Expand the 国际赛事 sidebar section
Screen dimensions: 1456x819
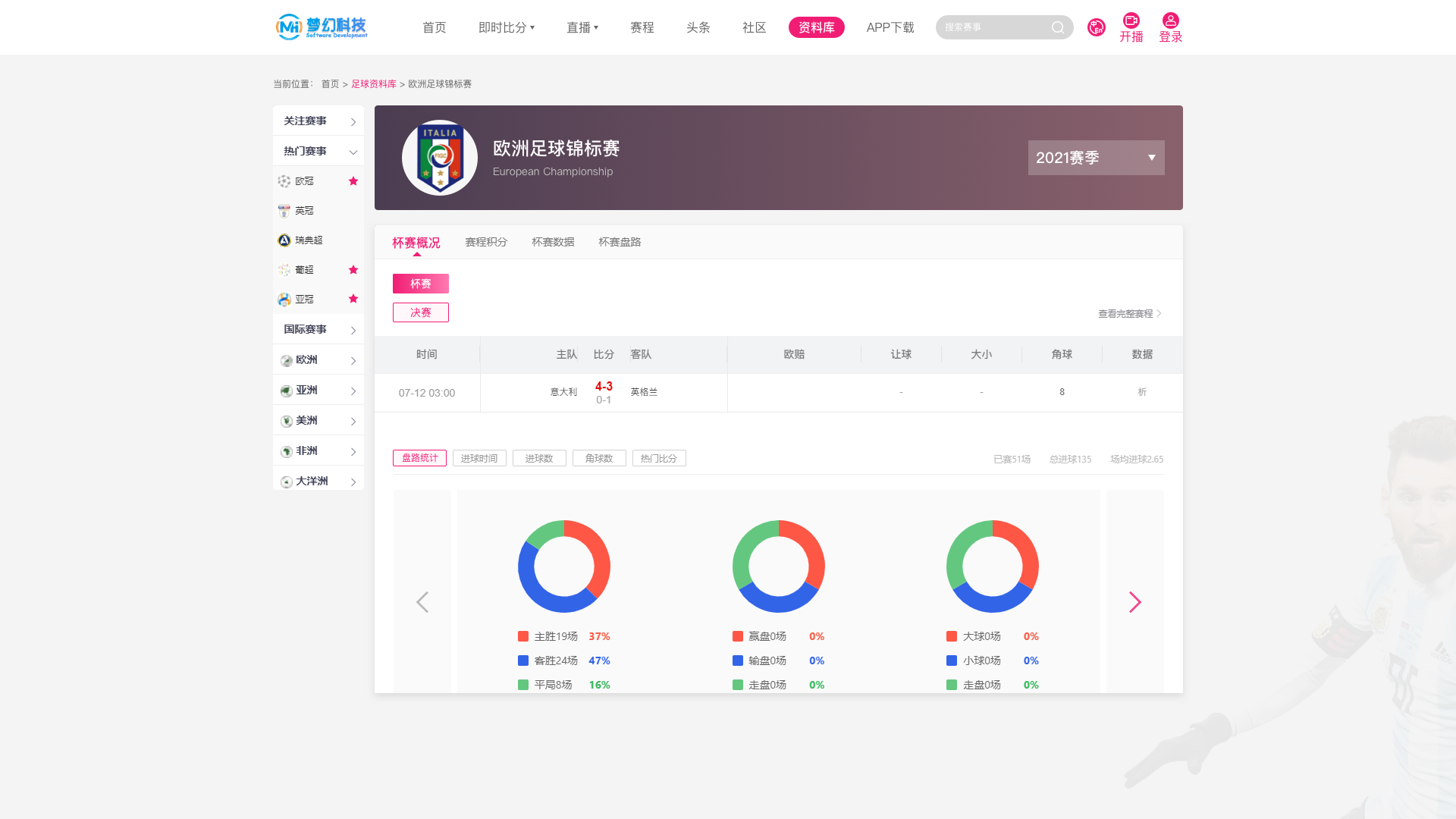(x=318, y=329)
